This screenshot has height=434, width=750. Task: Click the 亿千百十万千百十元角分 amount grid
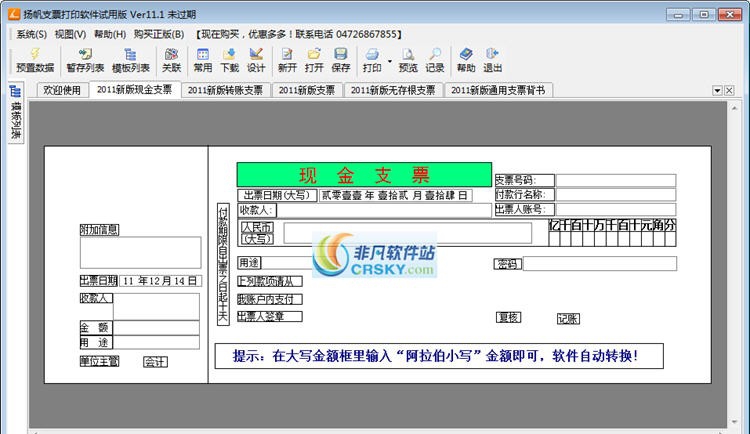coord(612,233)
